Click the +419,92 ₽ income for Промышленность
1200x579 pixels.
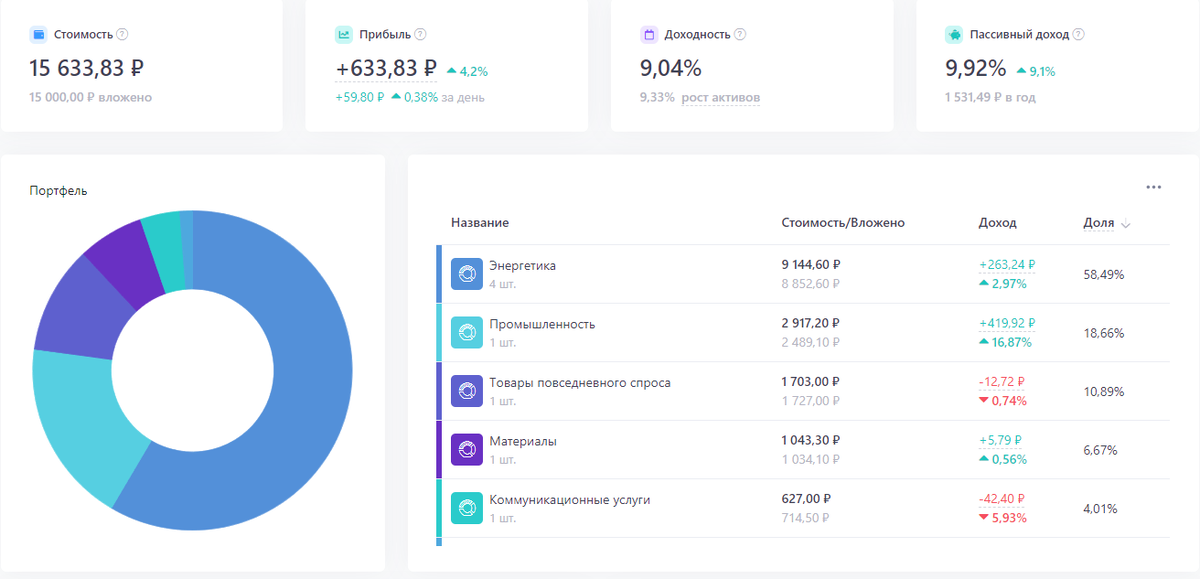[1007, 324]
